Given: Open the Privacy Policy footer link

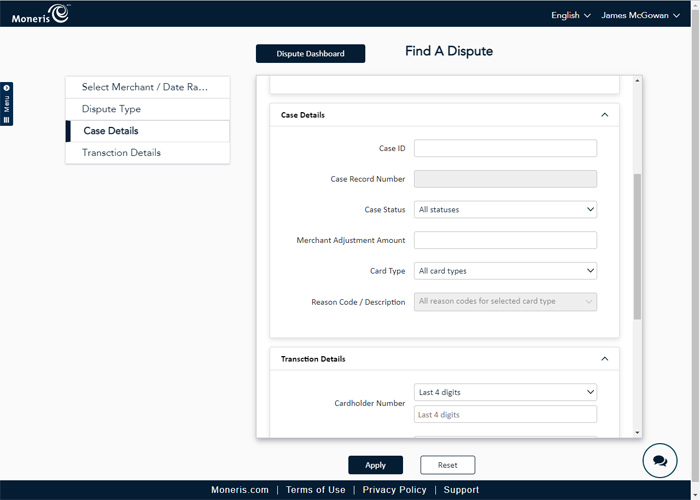Looking at the screenshot, I should (394, 490).
